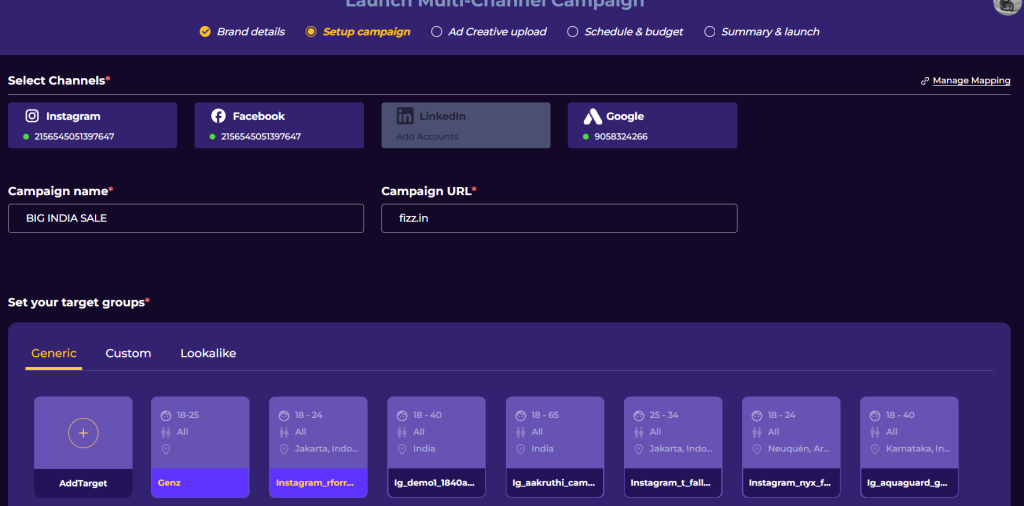
Task: Click the plus icon in AddTarget
Action: coord(83,433)
